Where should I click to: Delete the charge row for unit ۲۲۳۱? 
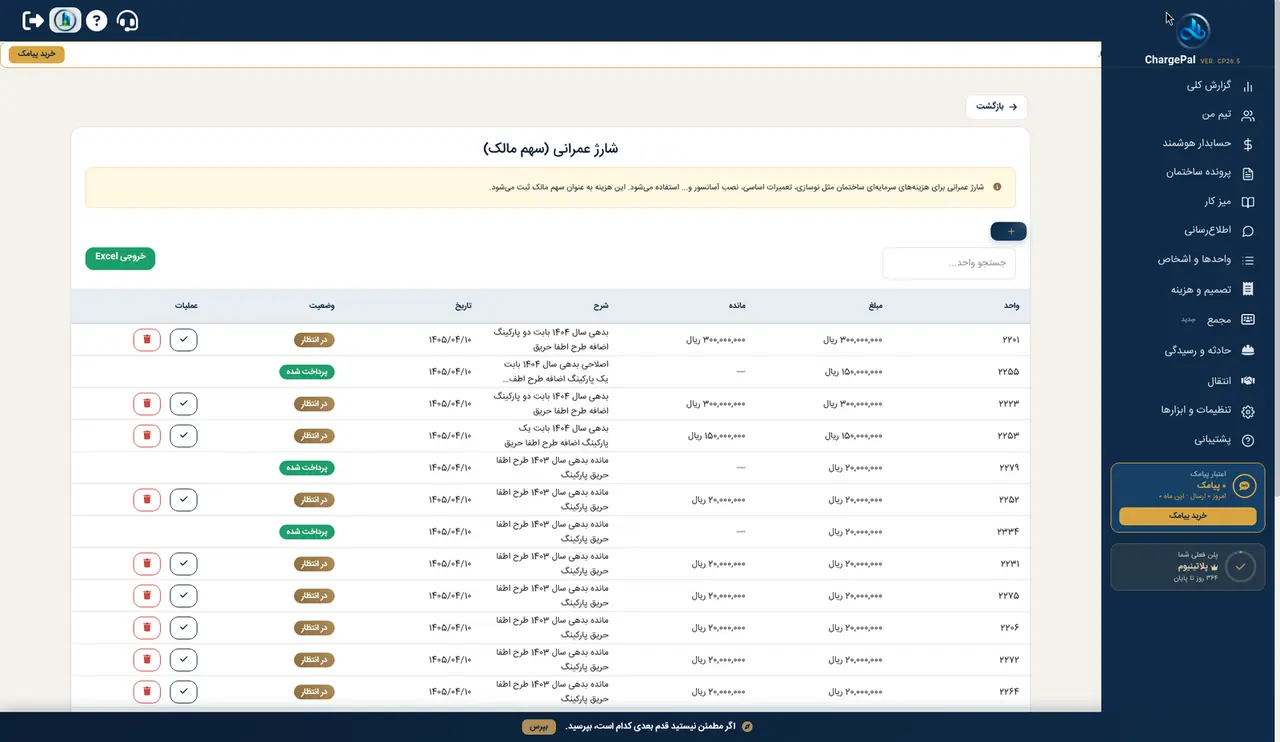pos(147,563)
